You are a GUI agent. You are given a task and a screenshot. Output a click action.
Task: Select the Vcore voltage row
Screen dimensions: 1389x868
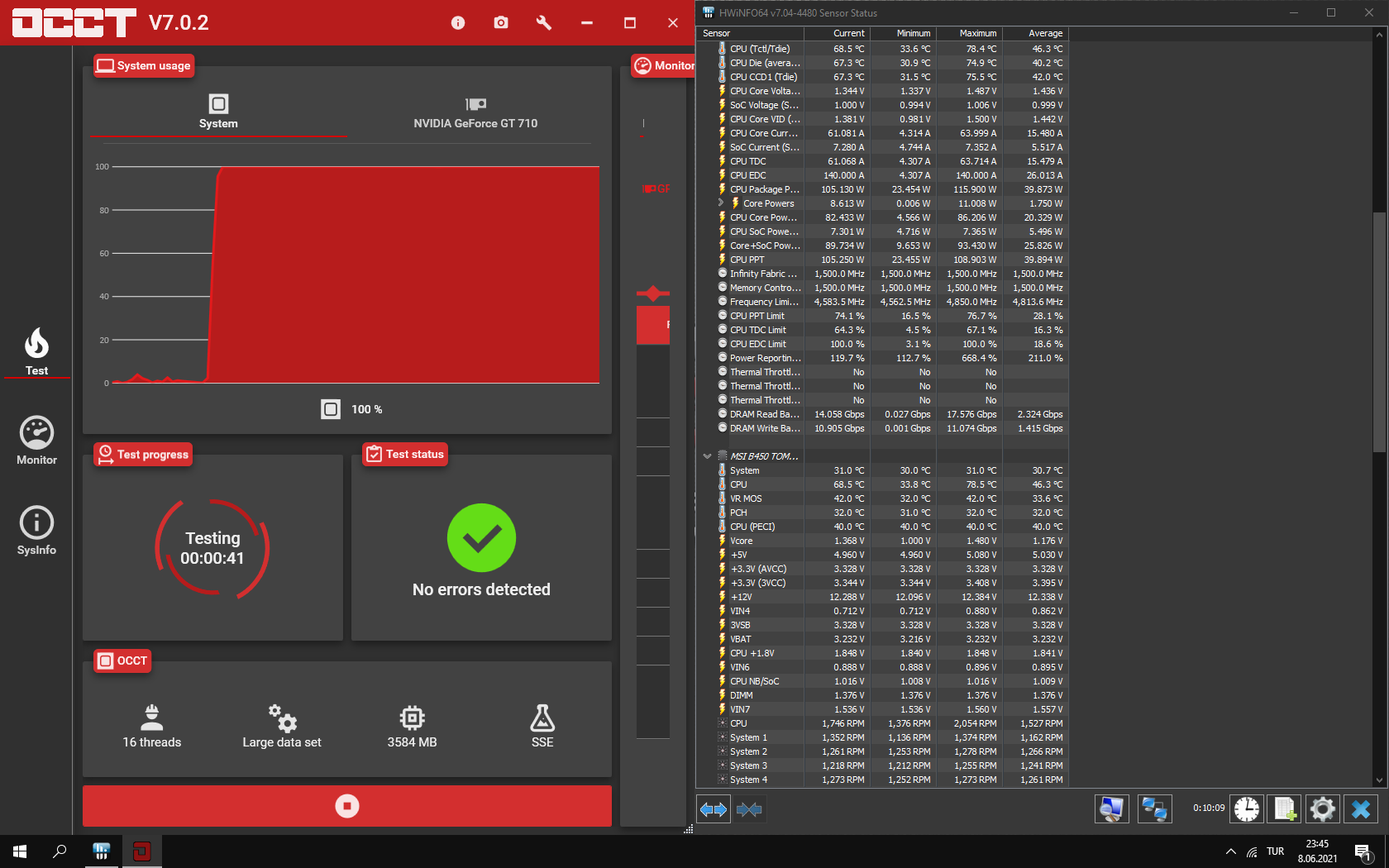[x=883, y=541]
